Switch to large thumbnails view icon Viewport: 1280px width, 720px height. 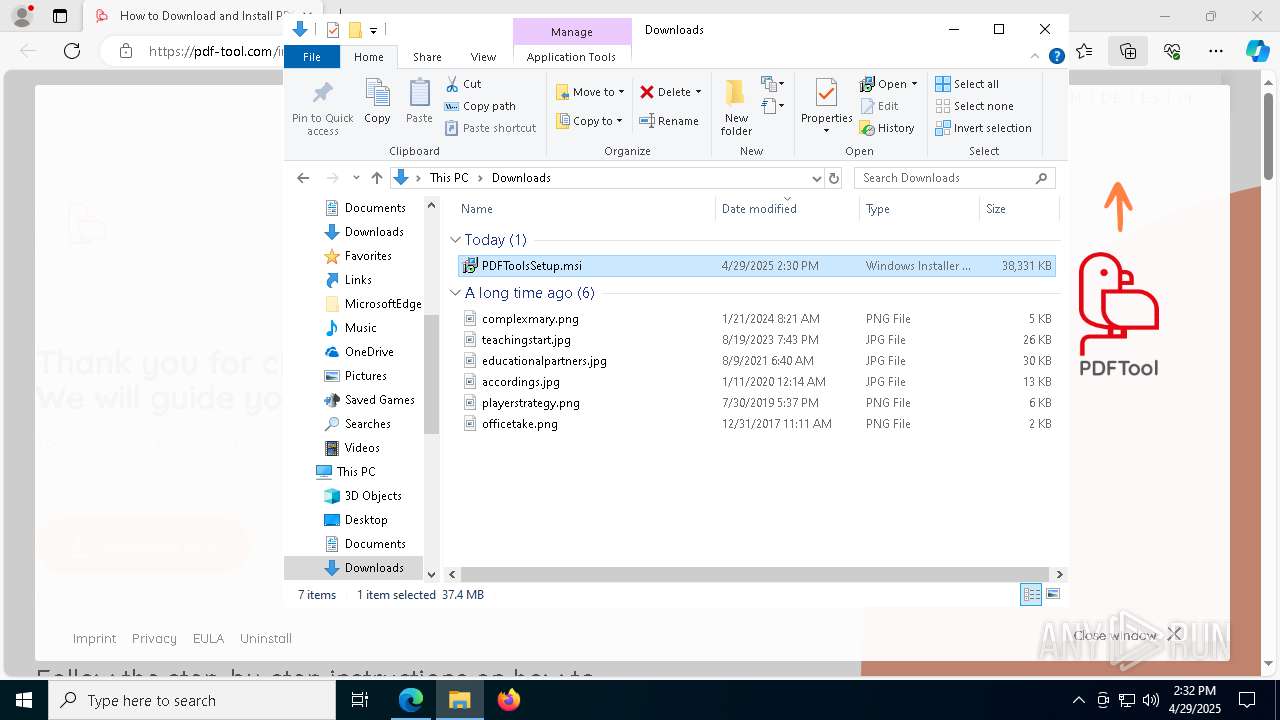tap(1052, 595)
